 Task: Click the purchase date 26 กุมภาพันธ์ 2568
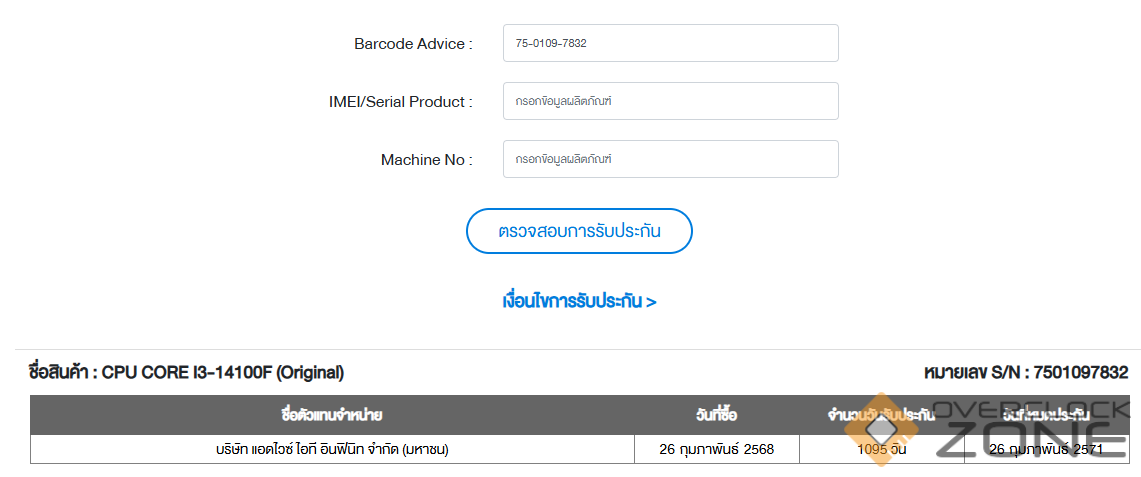[717, 450]
